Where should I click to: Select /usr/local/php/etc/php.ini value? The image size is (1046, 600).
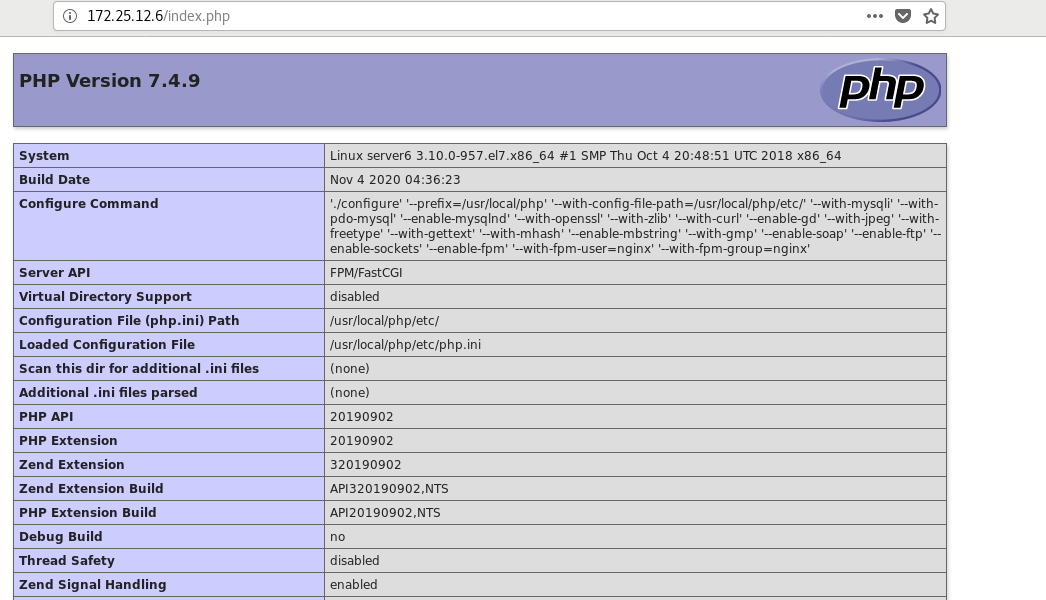[405, 344]
